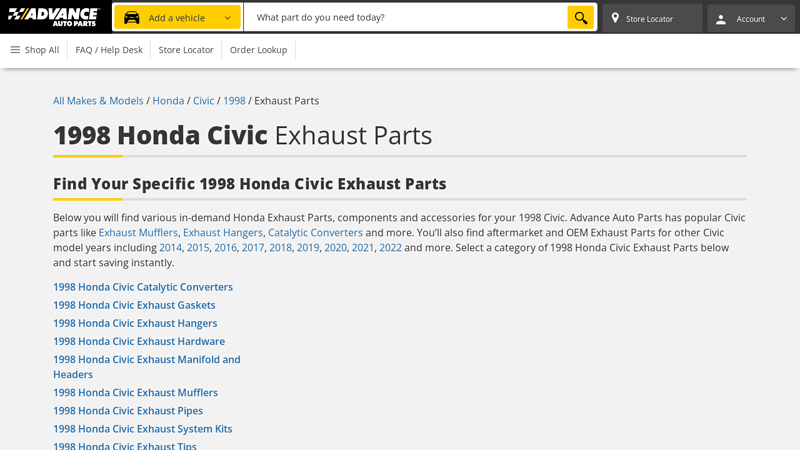
Task: Open 1998 Honda Civic Exhaust Tips
Action: point(125,445)
